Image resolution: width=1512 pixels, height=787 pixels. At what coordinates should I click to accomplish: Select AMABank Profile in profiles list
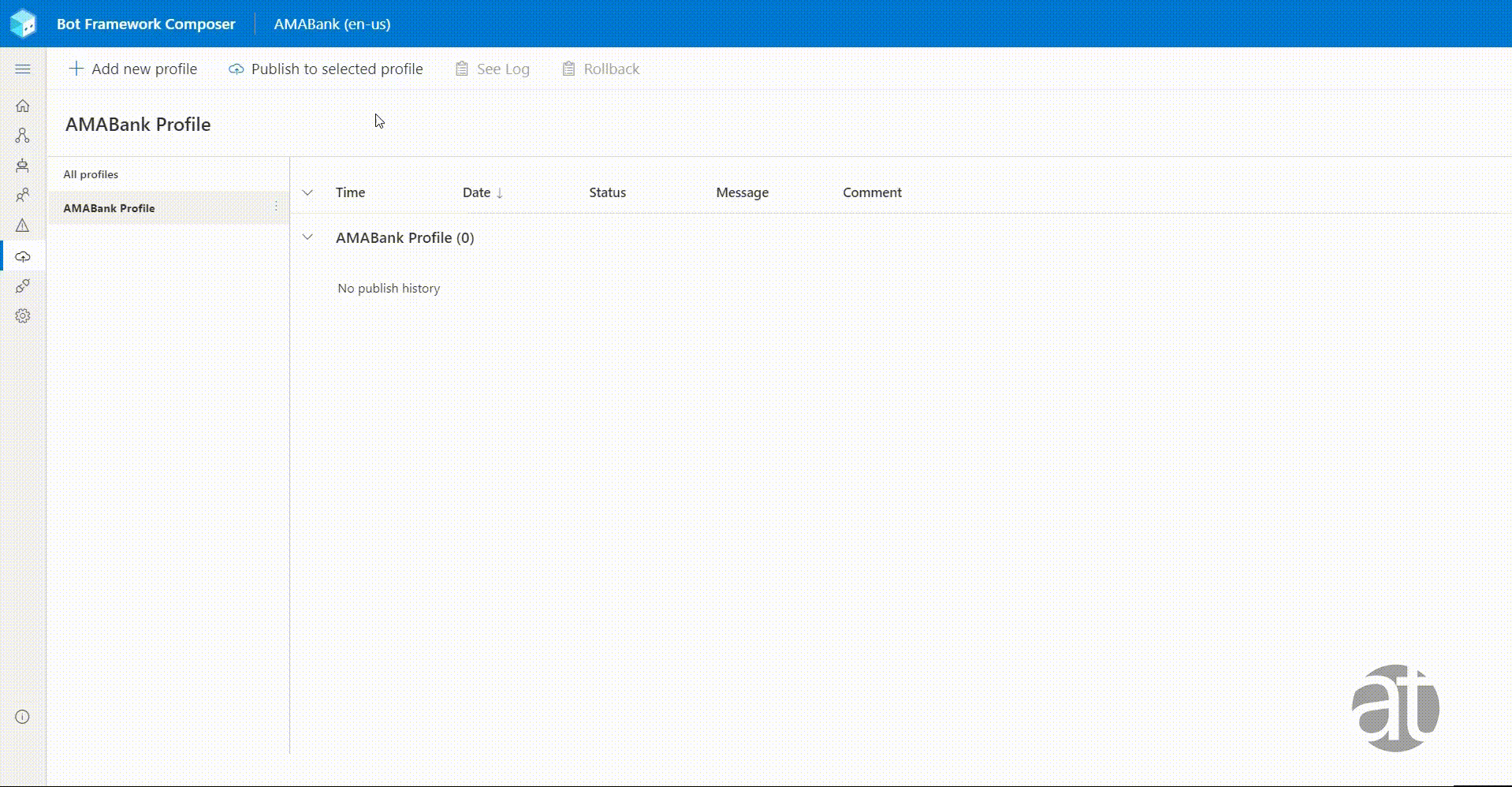click(x=110, y=208)
